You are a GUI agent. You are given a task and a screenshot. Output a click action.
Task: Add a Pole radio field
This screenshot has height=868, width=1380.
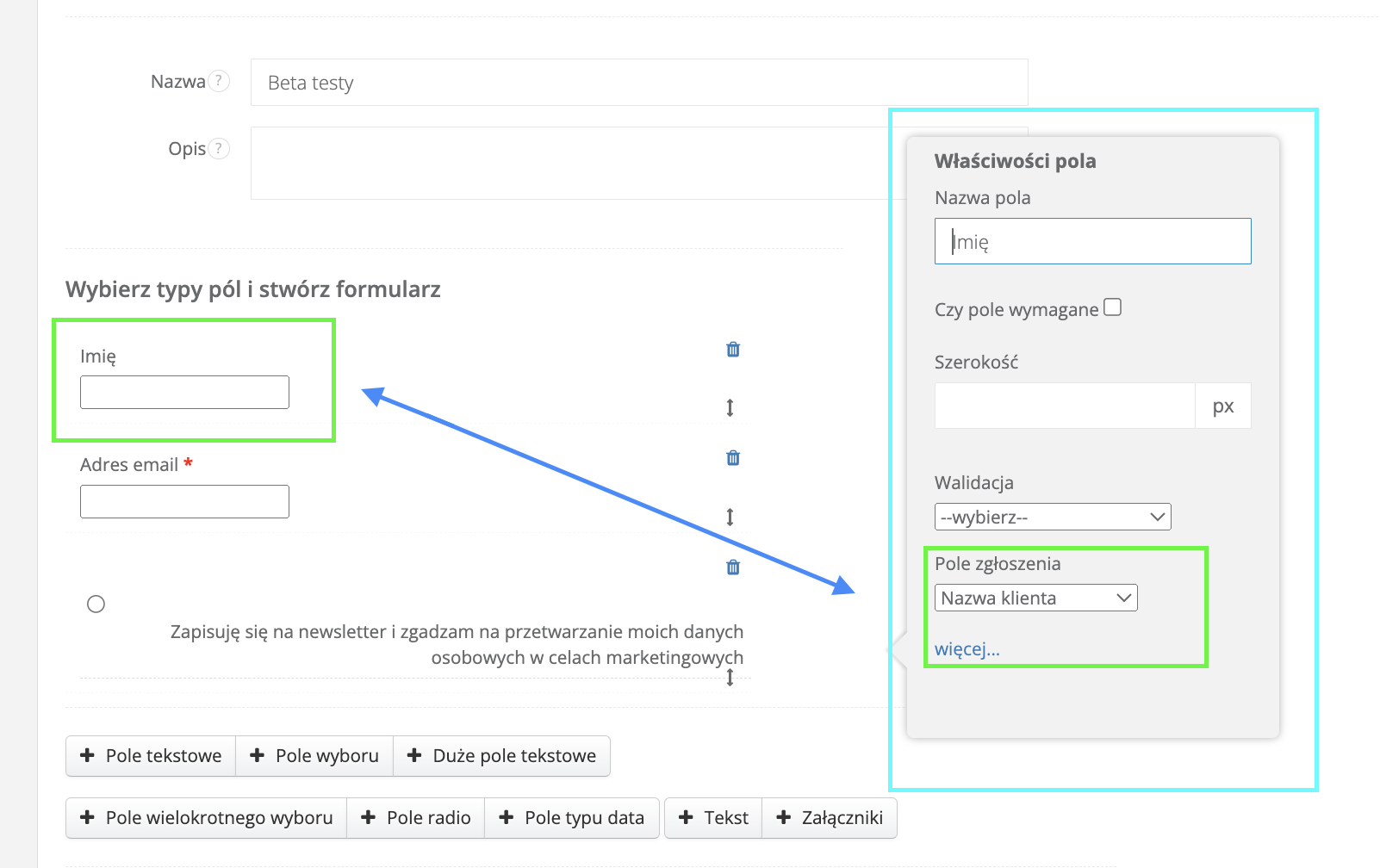click(x=416, y=817)
